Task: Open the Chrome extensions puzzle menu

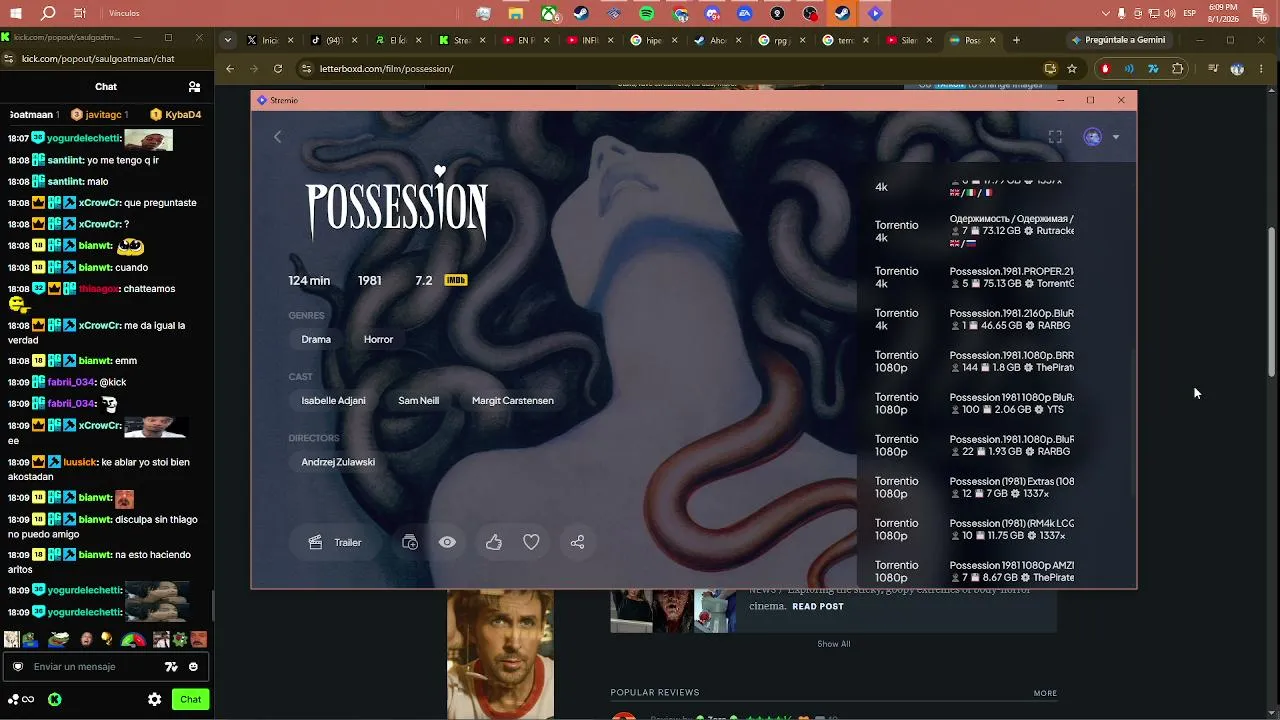Action: (1177, 69)
